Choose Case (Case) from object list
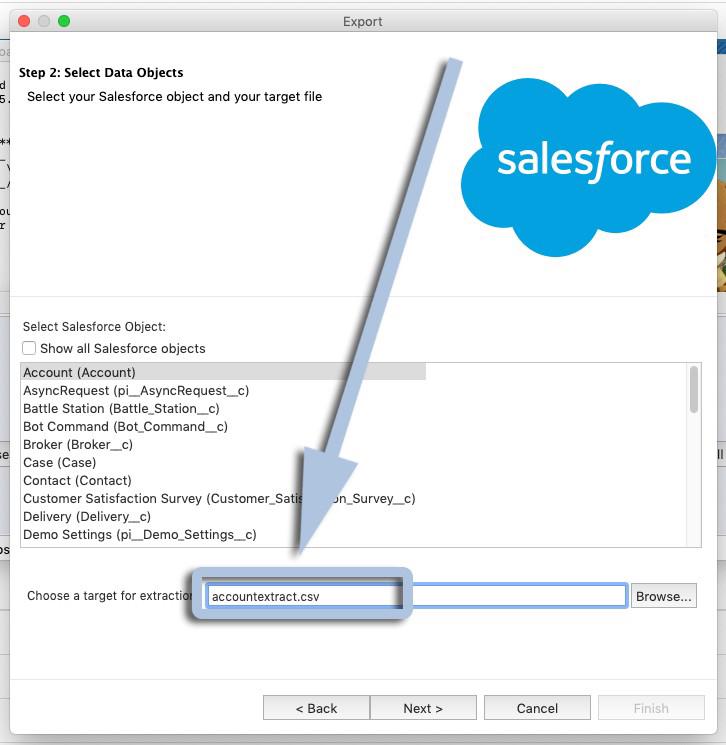The height and width of the screenshot is (745, 726). (60, 463)
